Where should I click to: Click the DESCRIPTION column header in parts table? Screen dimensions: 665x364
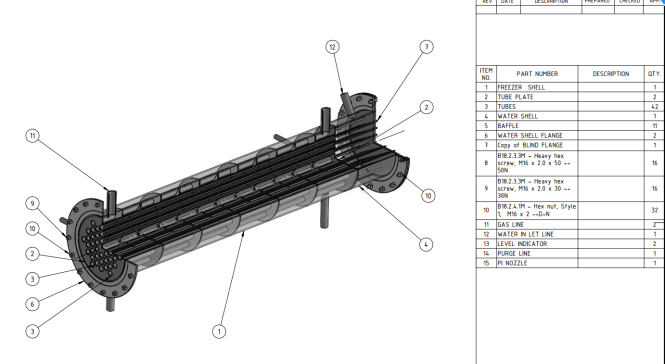coord(611,74)
